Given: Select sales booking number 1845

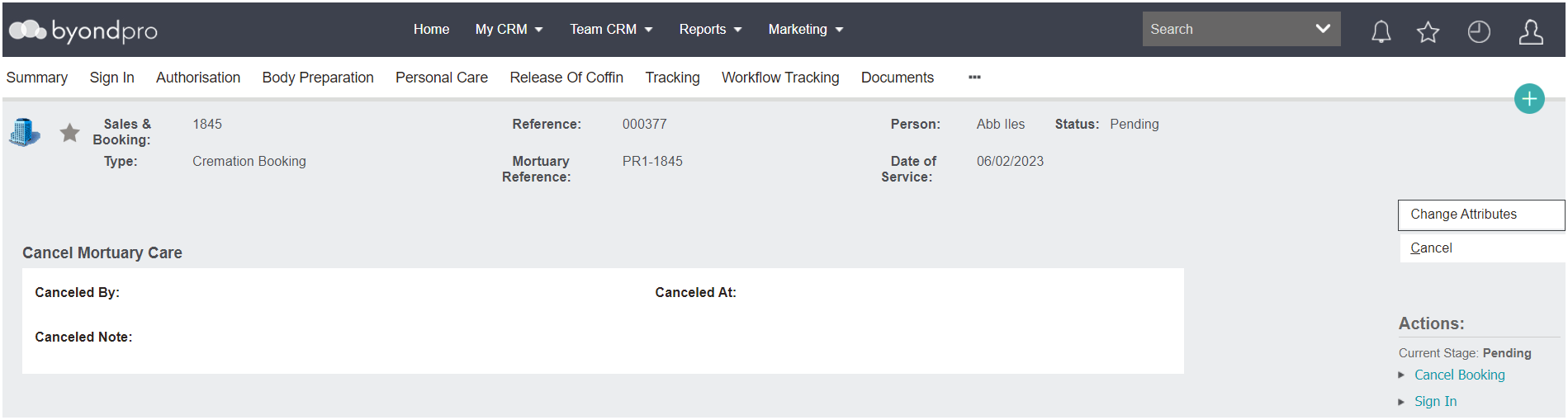Looking at the screenshot, I should (207, 125).
